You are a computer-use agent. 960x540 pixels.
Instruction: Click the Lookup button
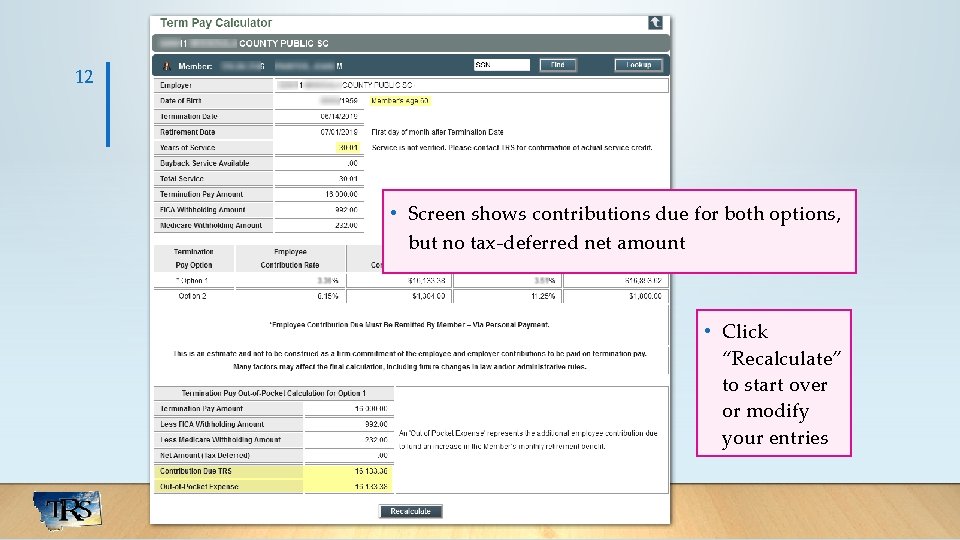click(x=639, y=65)
